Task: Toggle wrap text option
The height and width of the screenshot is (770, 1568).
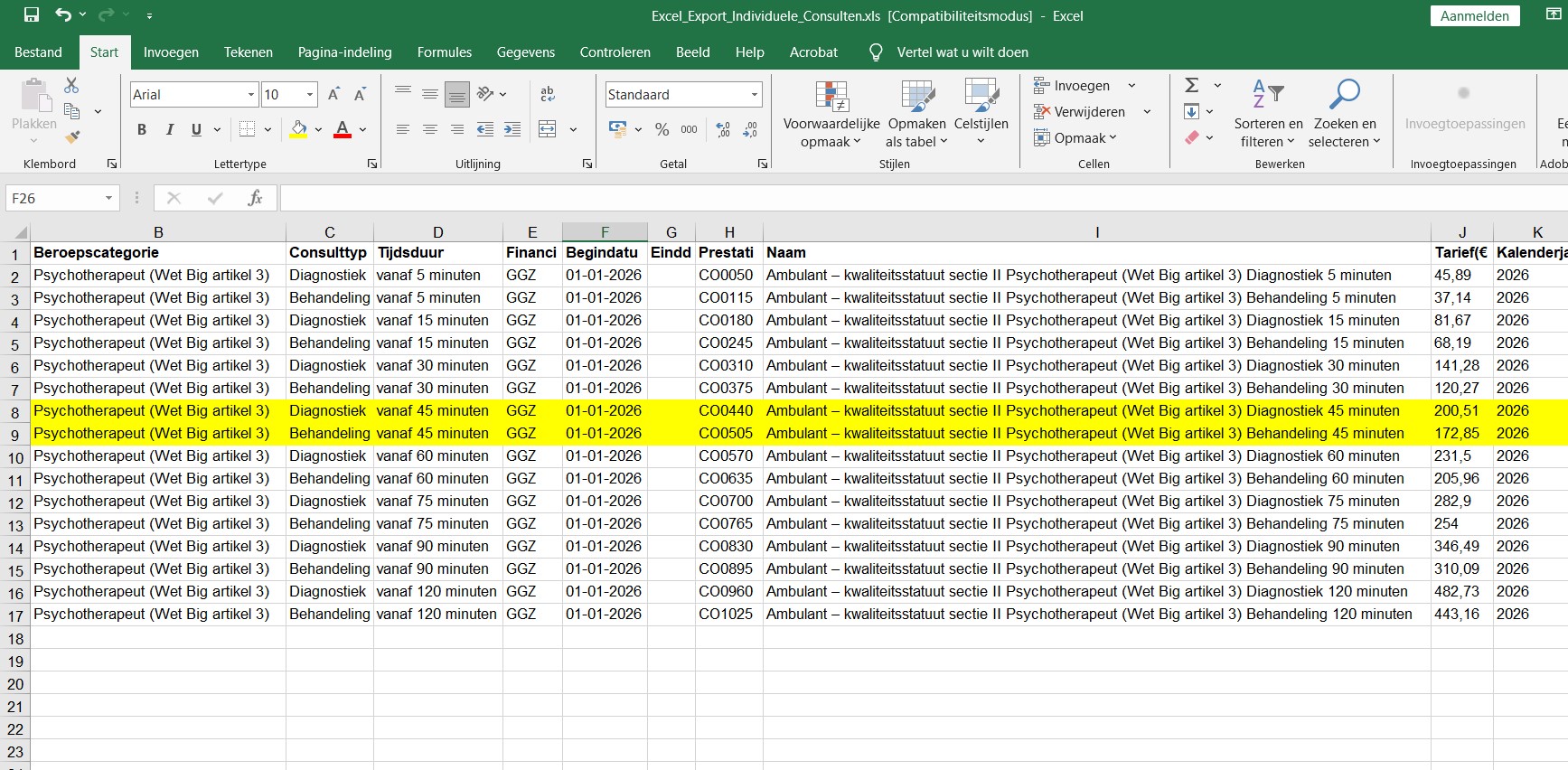Action: [x=547, y=94]
